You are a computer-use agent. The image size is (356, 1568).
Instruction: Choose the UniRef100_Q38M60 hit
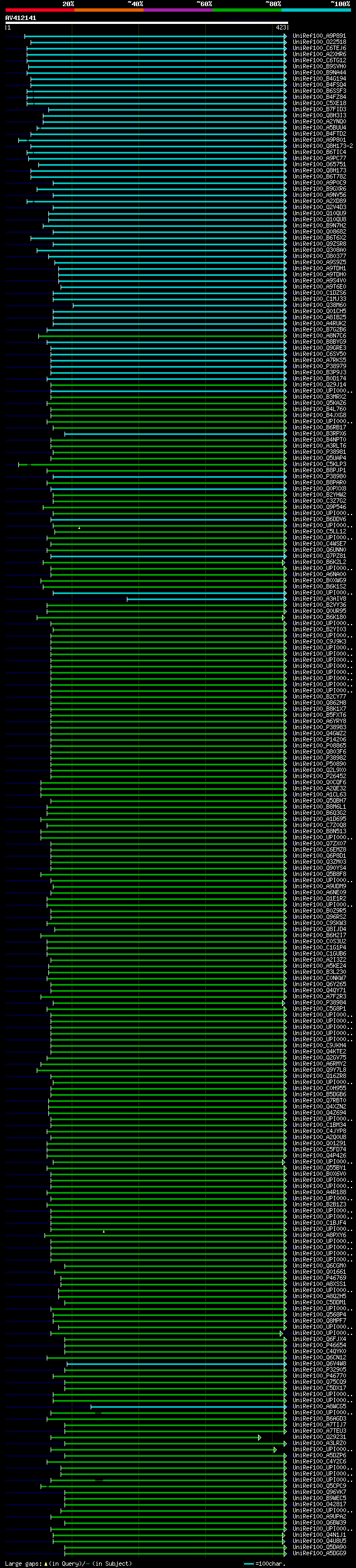click(319, 305)
